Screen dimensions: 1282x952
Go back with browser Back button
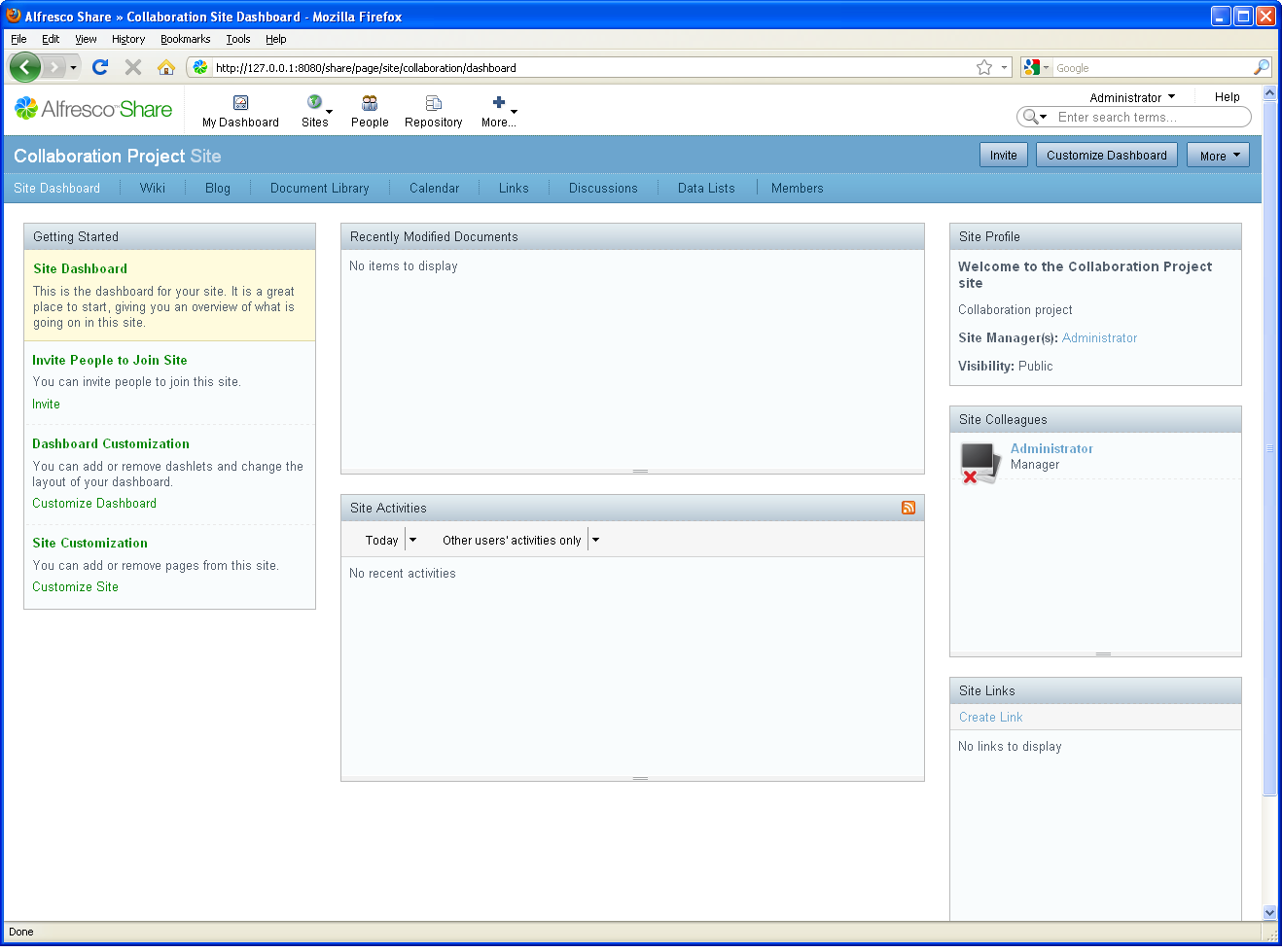coord(25,67)
